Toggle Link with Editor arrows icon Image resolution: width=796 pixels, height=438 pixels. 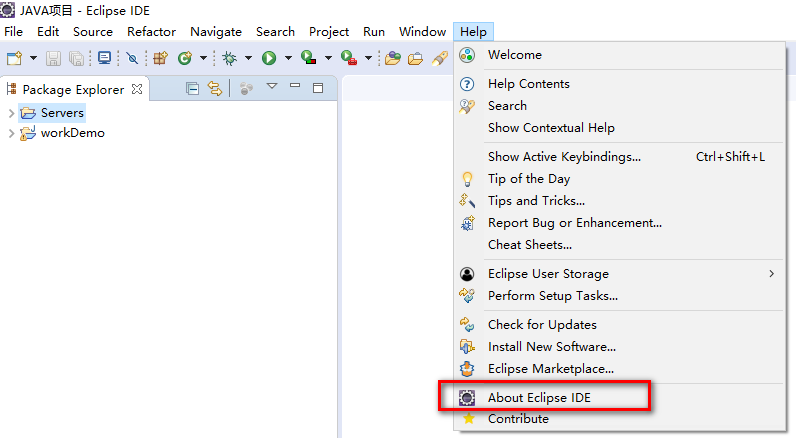(215, 89)
